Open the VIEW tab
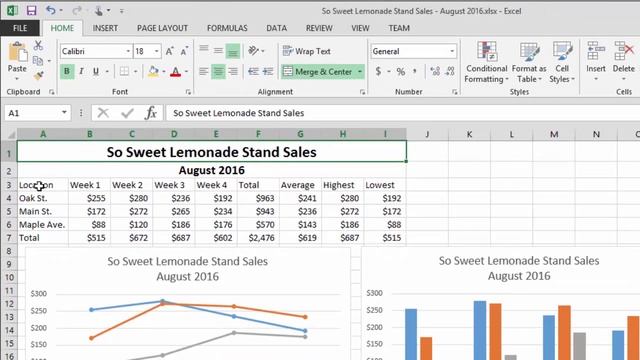This screenshot has width=640, height=360. [360, 28]
